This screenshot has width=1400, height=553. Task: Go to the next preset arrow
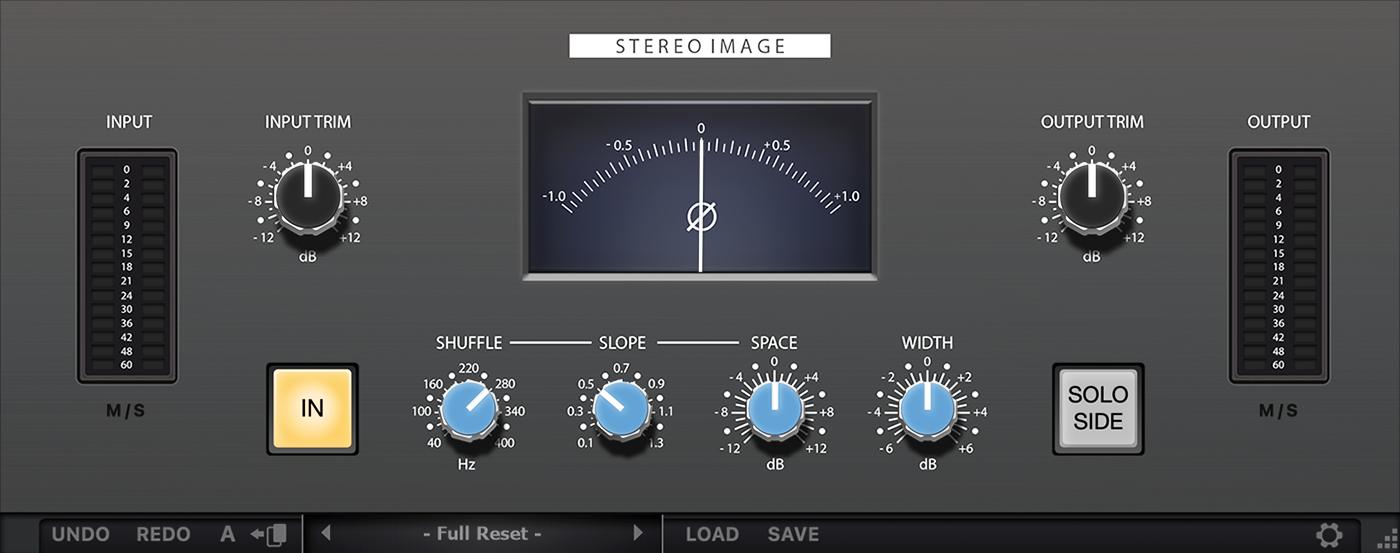pos(638,533)
